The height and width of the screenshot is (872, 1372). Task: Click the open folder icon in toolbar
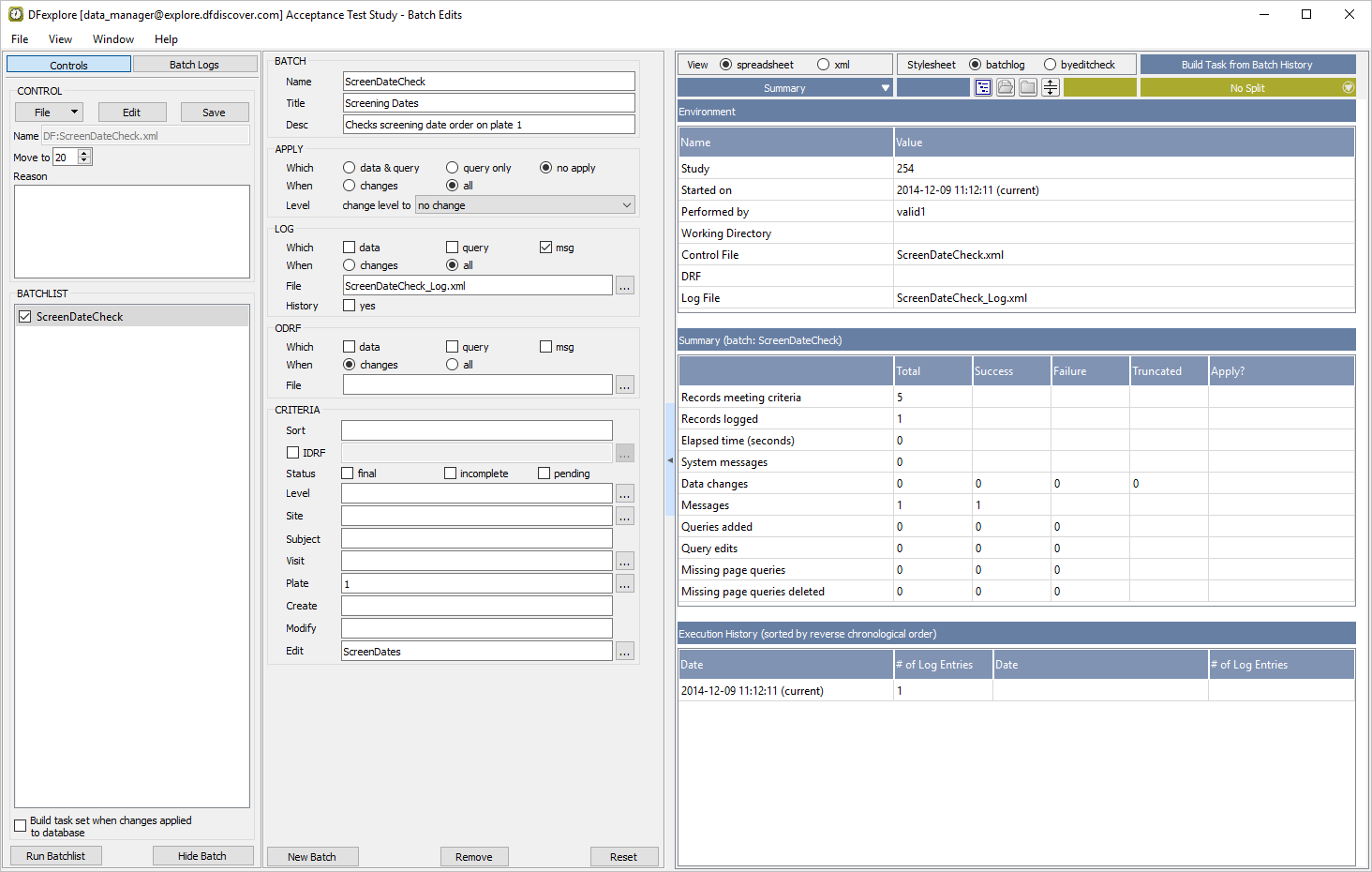coord(1006,87)
